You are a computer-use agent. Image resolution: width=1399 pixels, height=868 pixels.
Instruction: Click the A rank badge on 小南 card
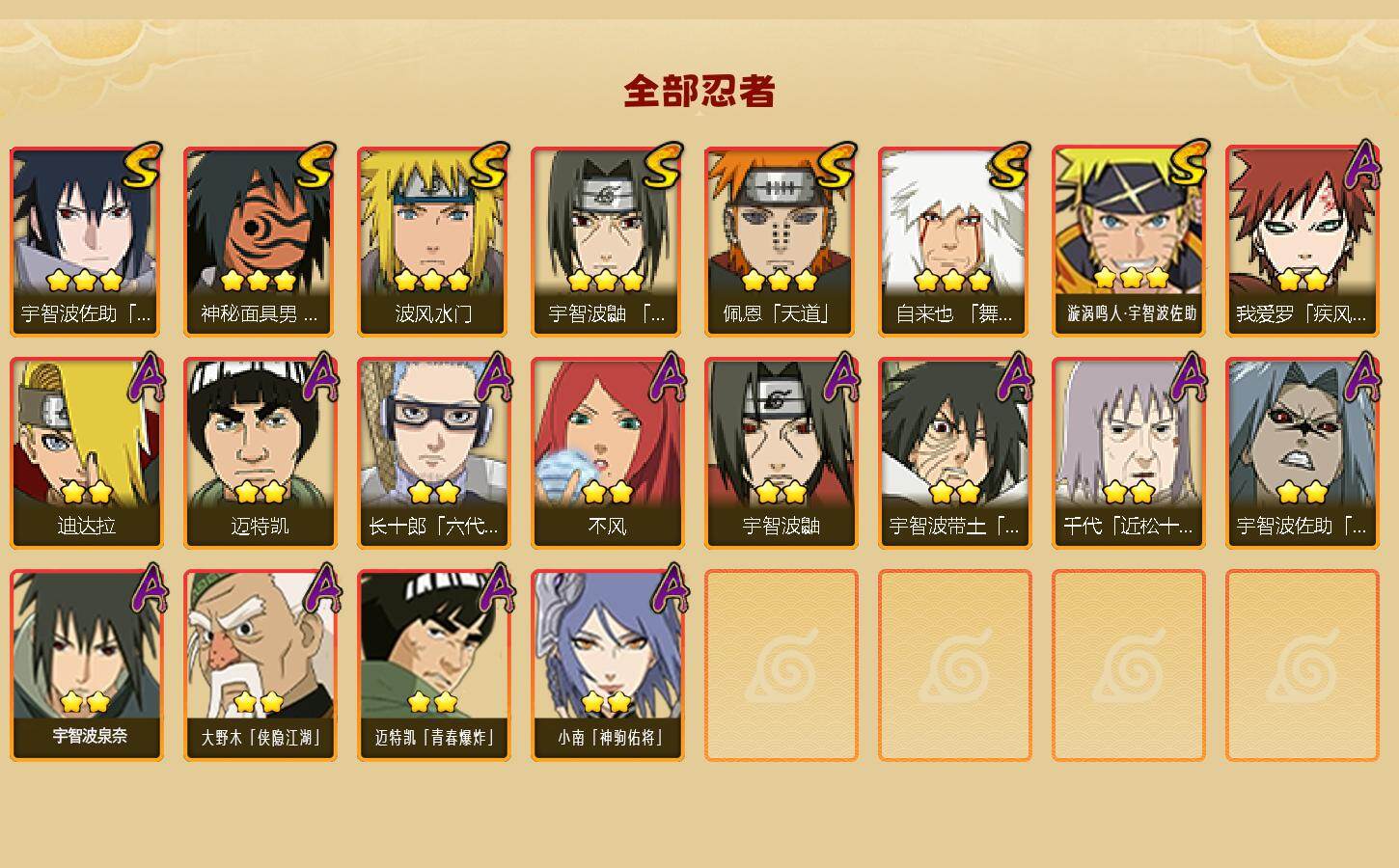668,588
